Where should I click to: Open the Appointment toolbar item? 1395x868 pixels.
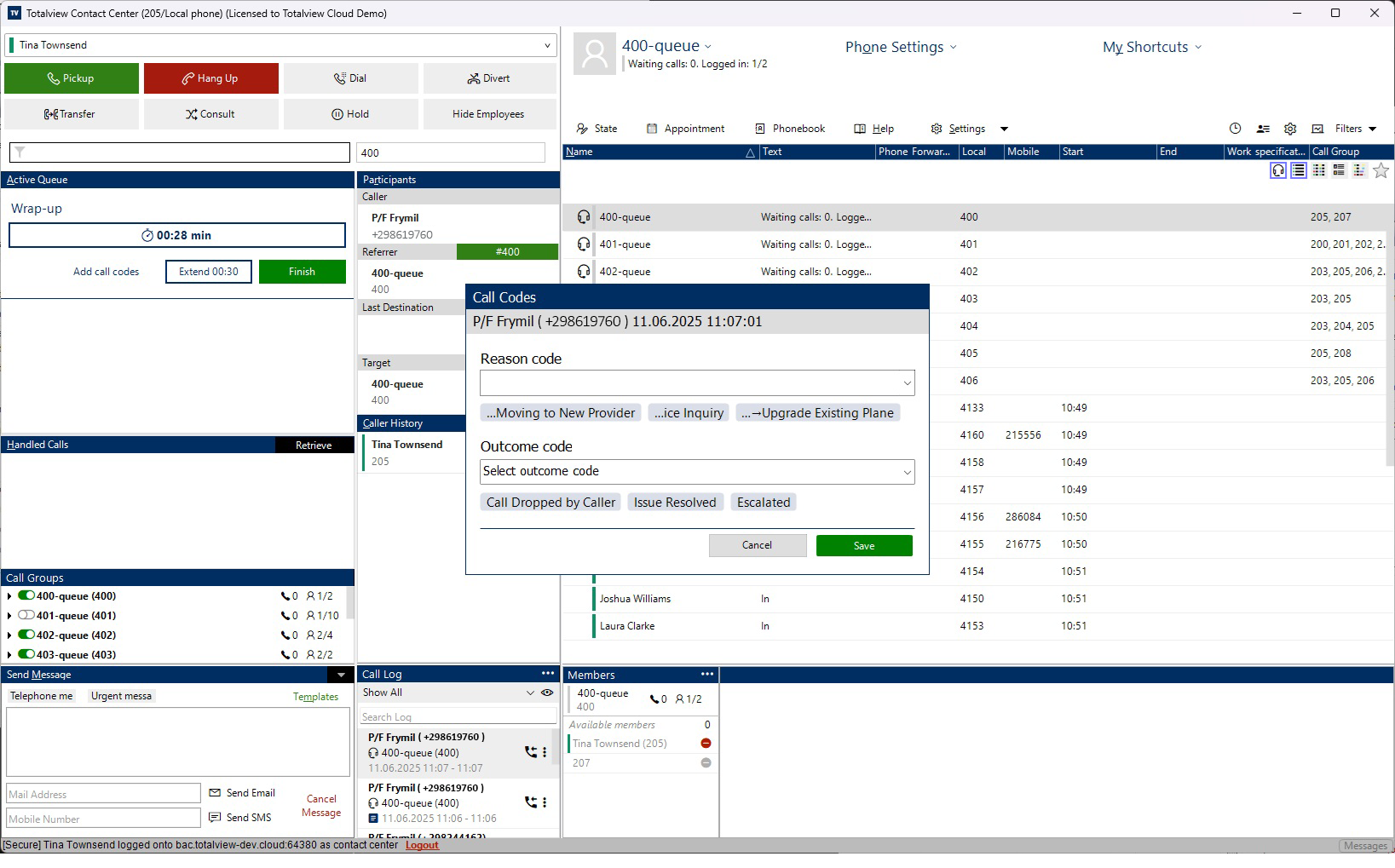685,129
